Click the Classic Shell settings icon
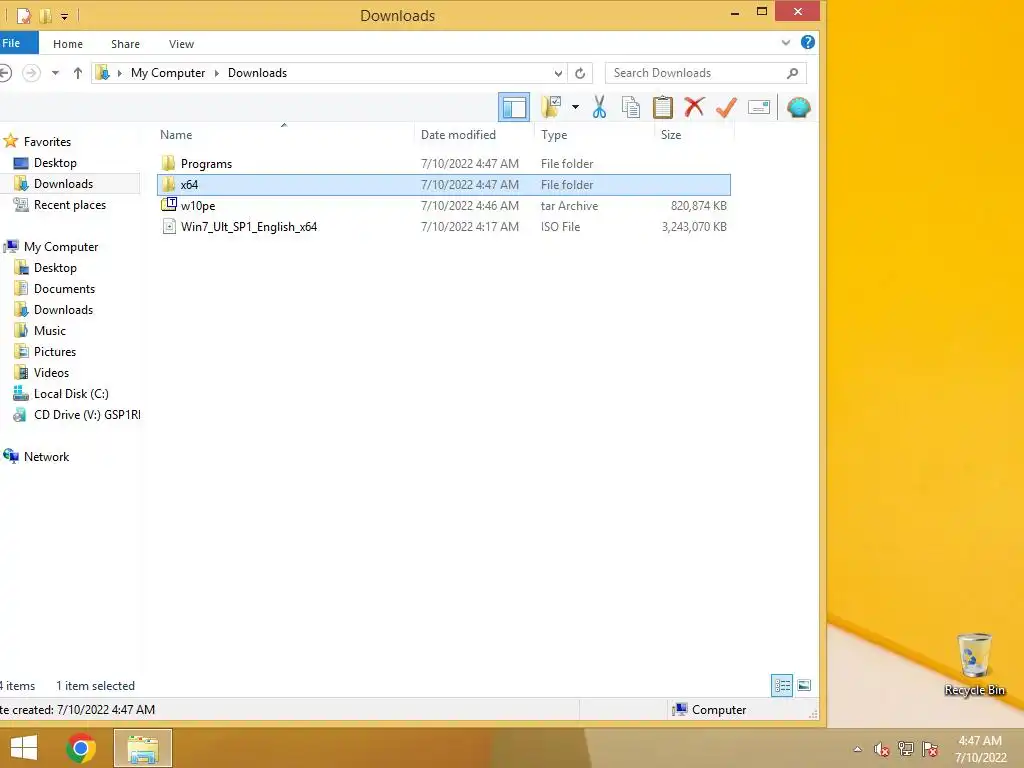 click(798, 107)
